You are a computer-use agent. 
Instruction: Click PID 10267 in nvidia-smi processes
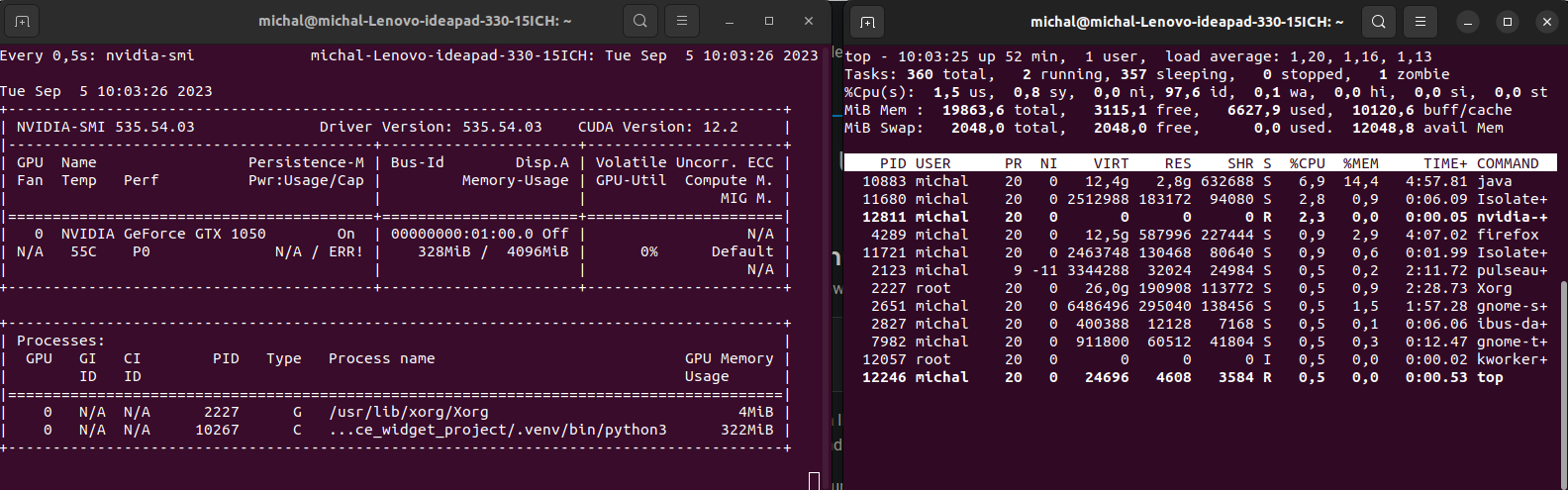point(217,430)
